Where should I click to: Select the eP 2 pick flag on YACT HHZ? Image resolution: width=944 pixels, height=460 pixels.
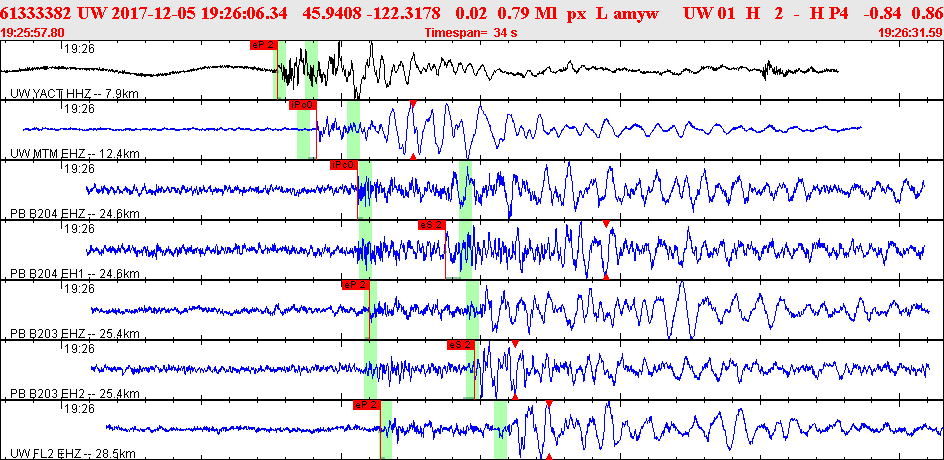click(x=263, y=45)
